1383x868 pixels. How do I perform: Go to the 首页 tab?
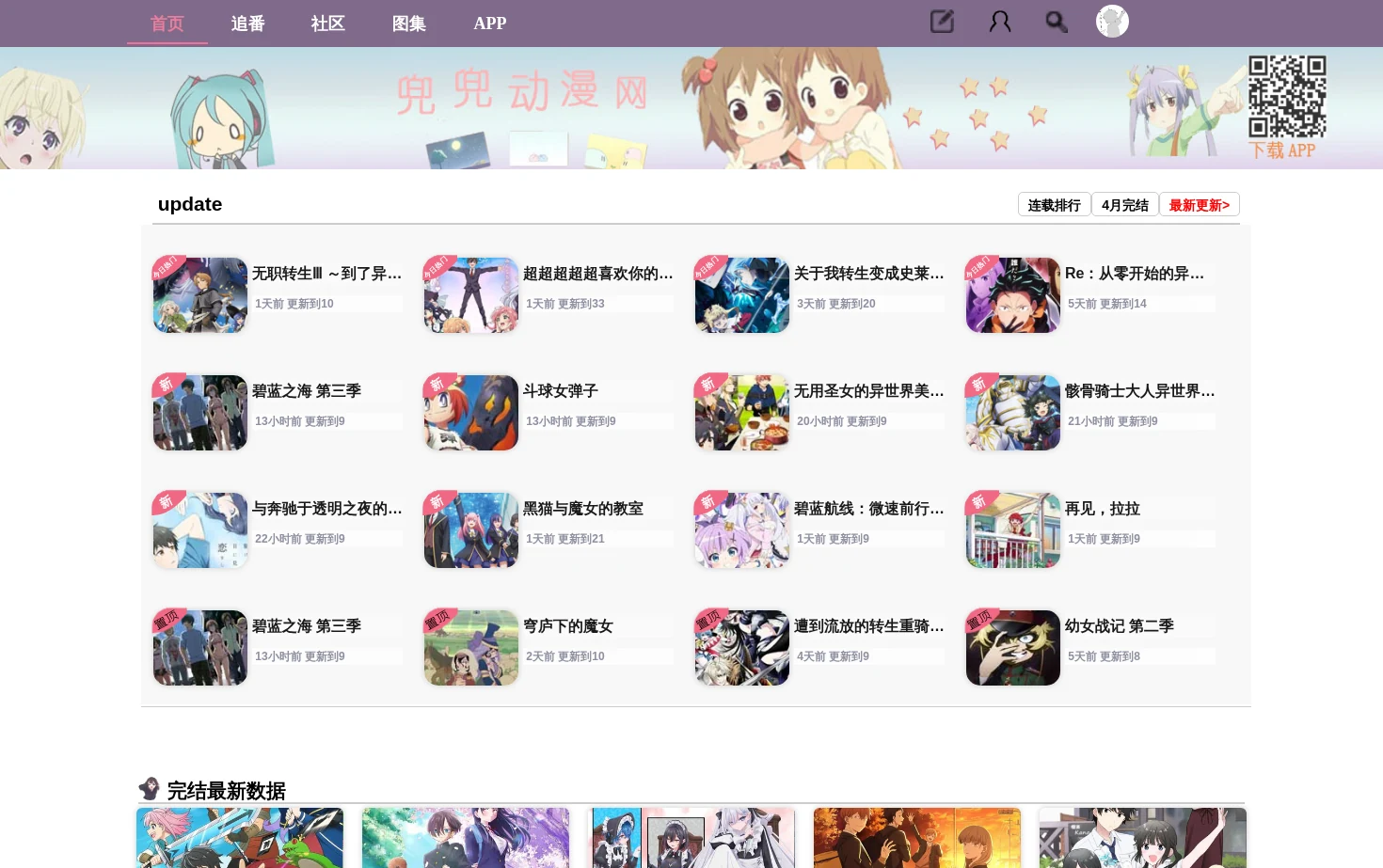click(x=167, y=24)
